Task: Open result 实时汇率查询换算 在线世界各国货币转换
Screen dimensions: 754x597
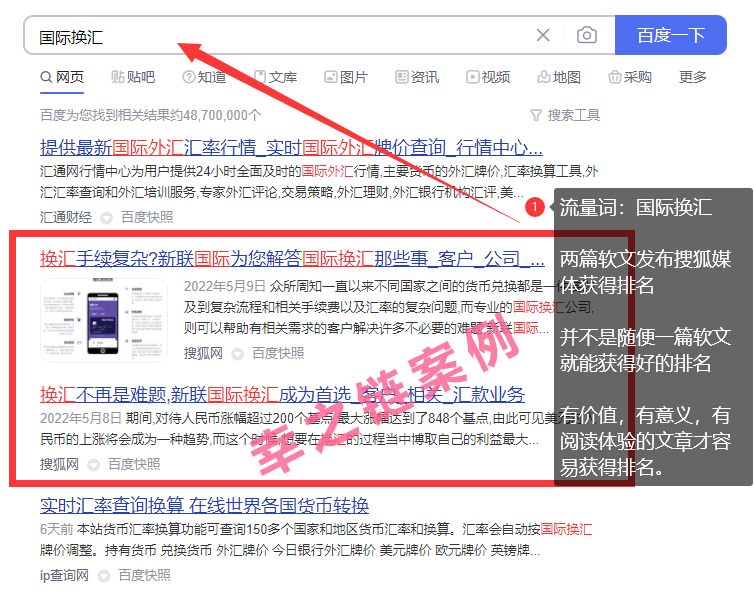Action: [x=204, y=506]
